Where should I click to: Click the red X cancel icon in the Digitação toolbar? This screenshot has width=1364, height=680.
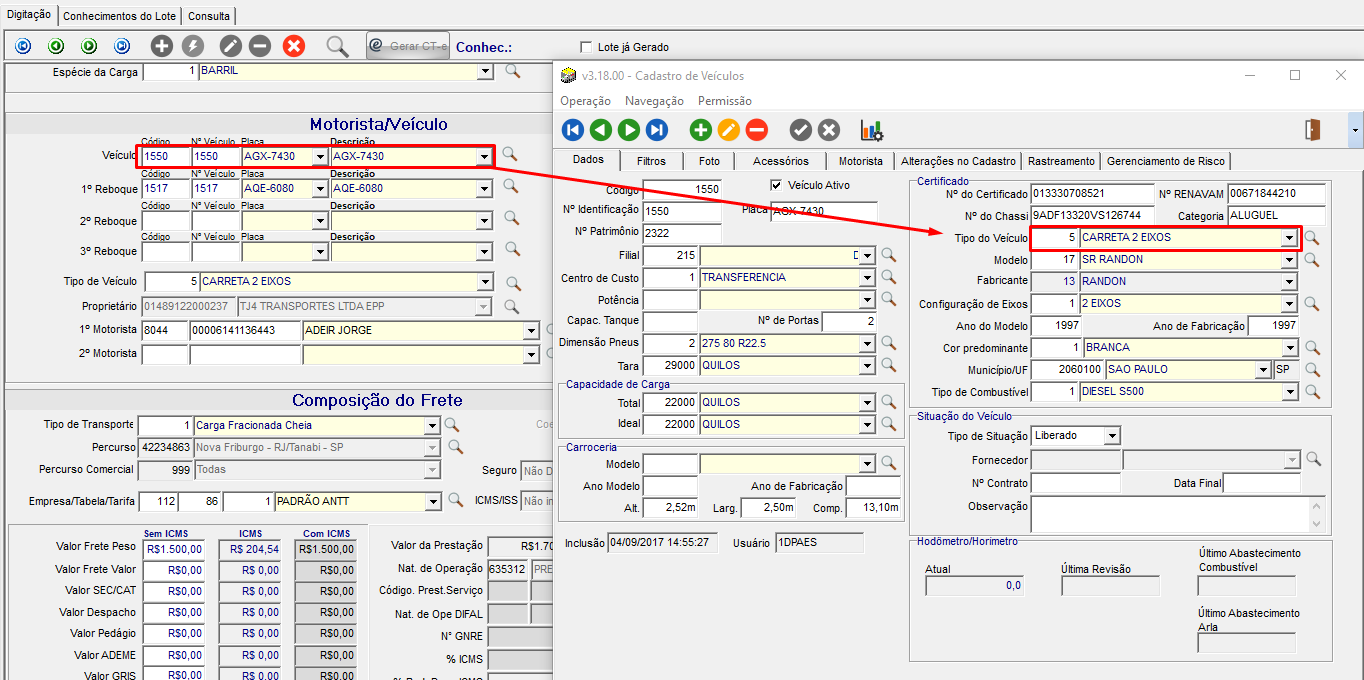(294, 46)
